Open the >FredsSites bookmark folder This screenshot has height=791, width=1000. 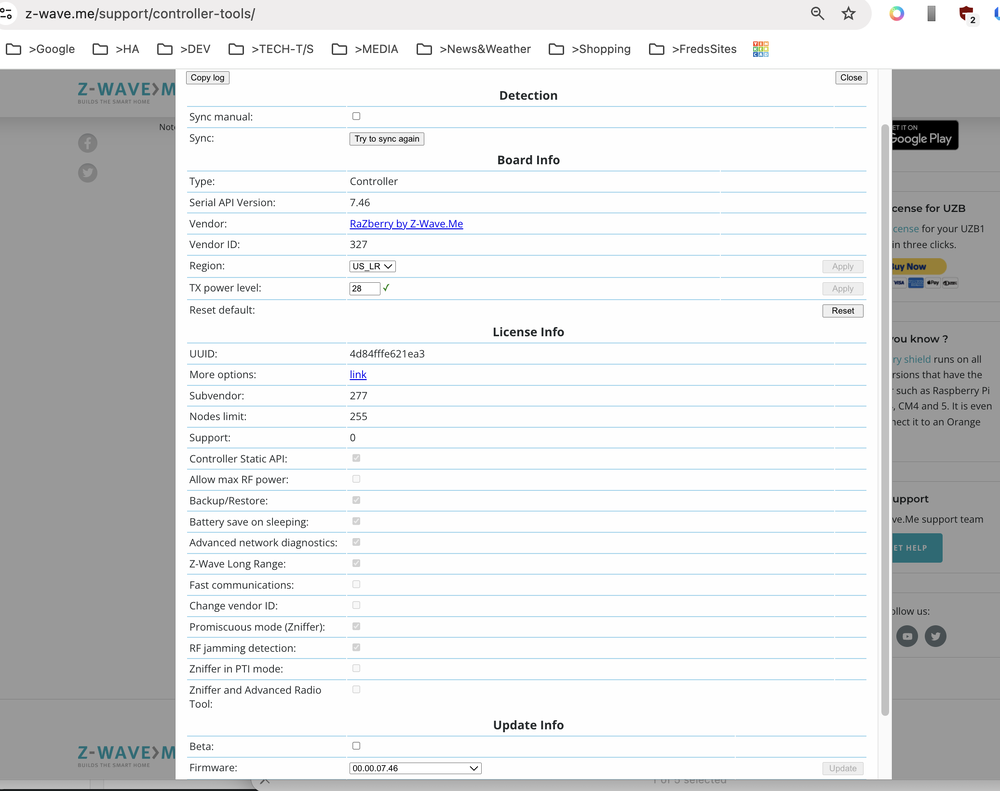[693, 49]
